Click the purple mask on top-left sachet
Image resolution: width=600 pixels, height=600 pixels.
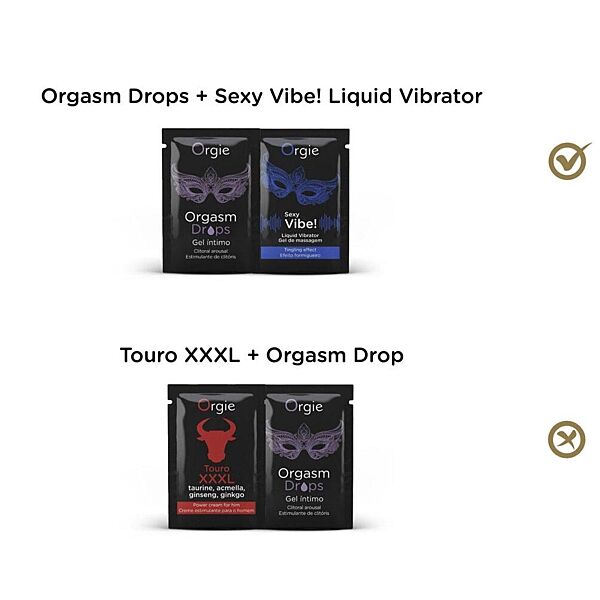[210, 185]
